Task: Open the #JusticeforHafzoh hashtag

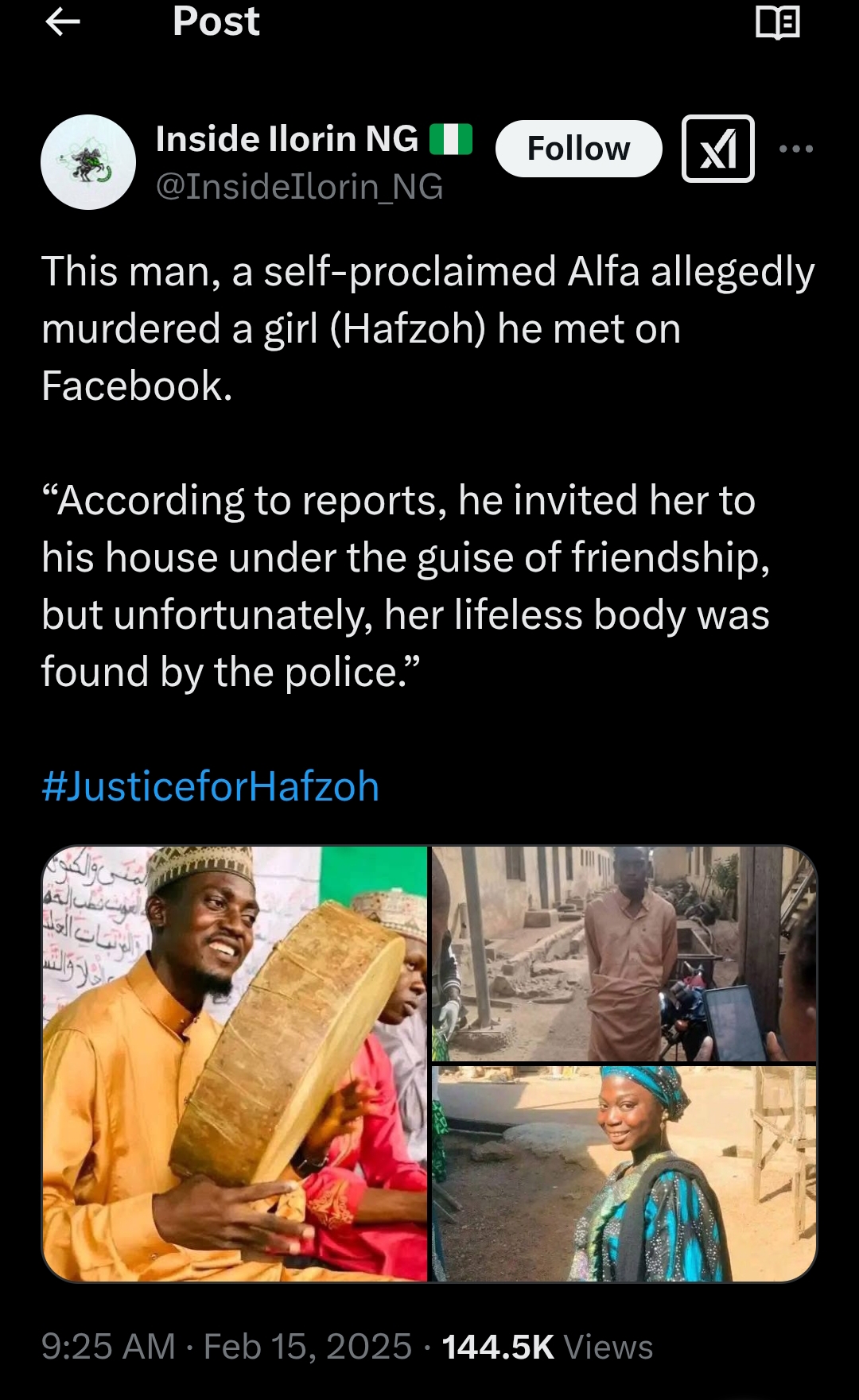Action: [x=211, y=786]
